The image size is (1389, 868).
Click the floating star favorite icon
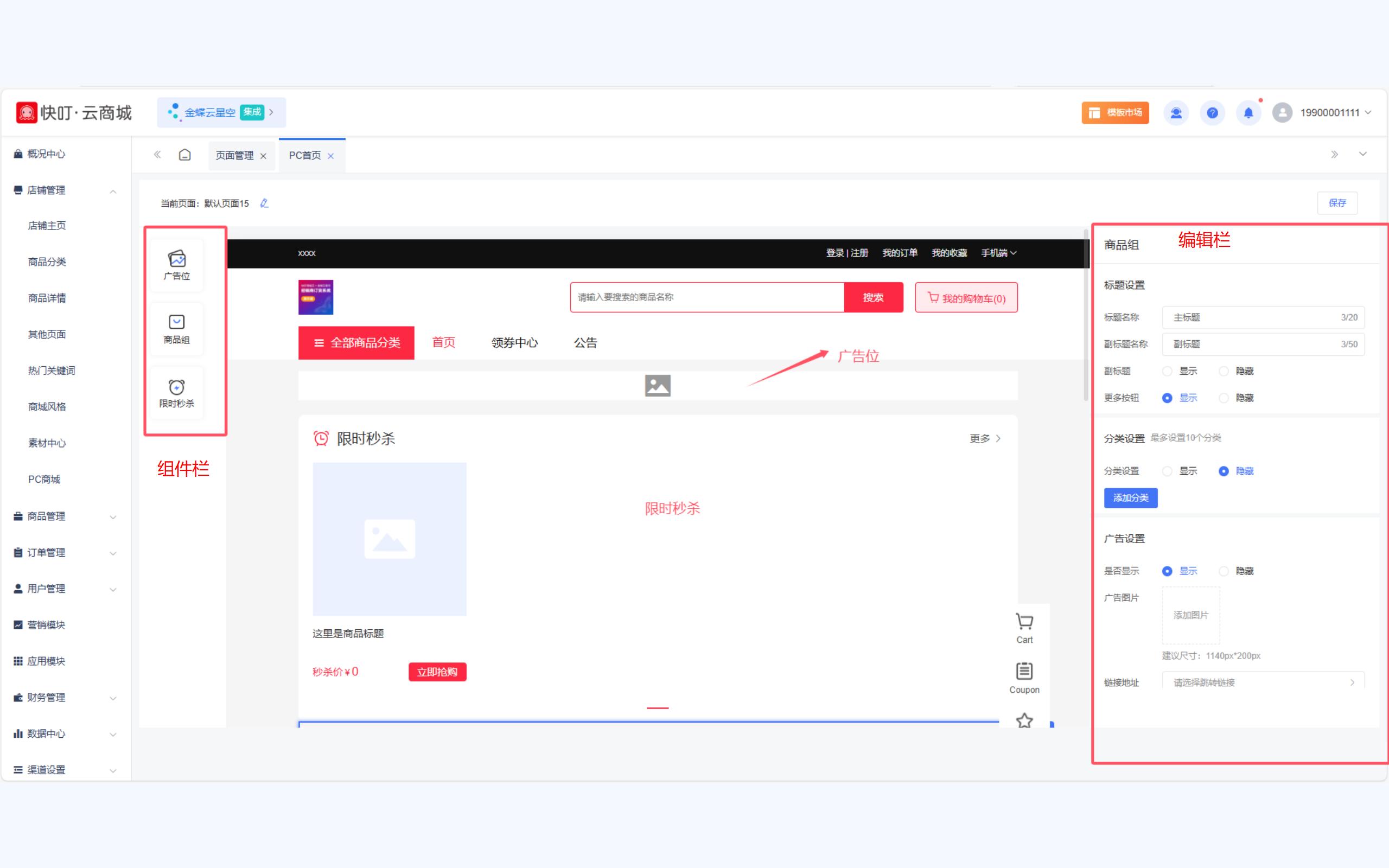(1024, 720)
